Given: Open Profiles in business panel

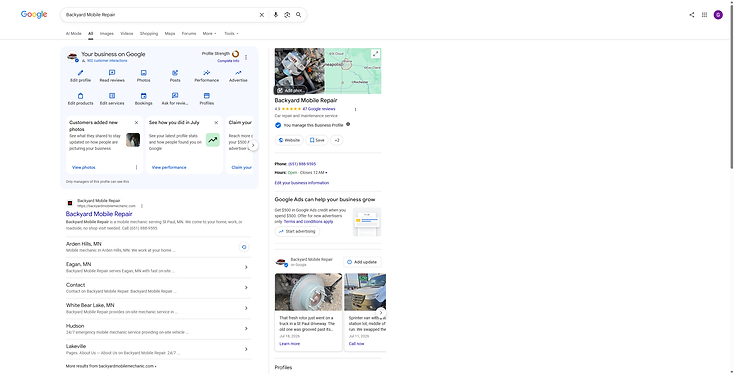Looking at the screenshot, I should tap(206, 99).
